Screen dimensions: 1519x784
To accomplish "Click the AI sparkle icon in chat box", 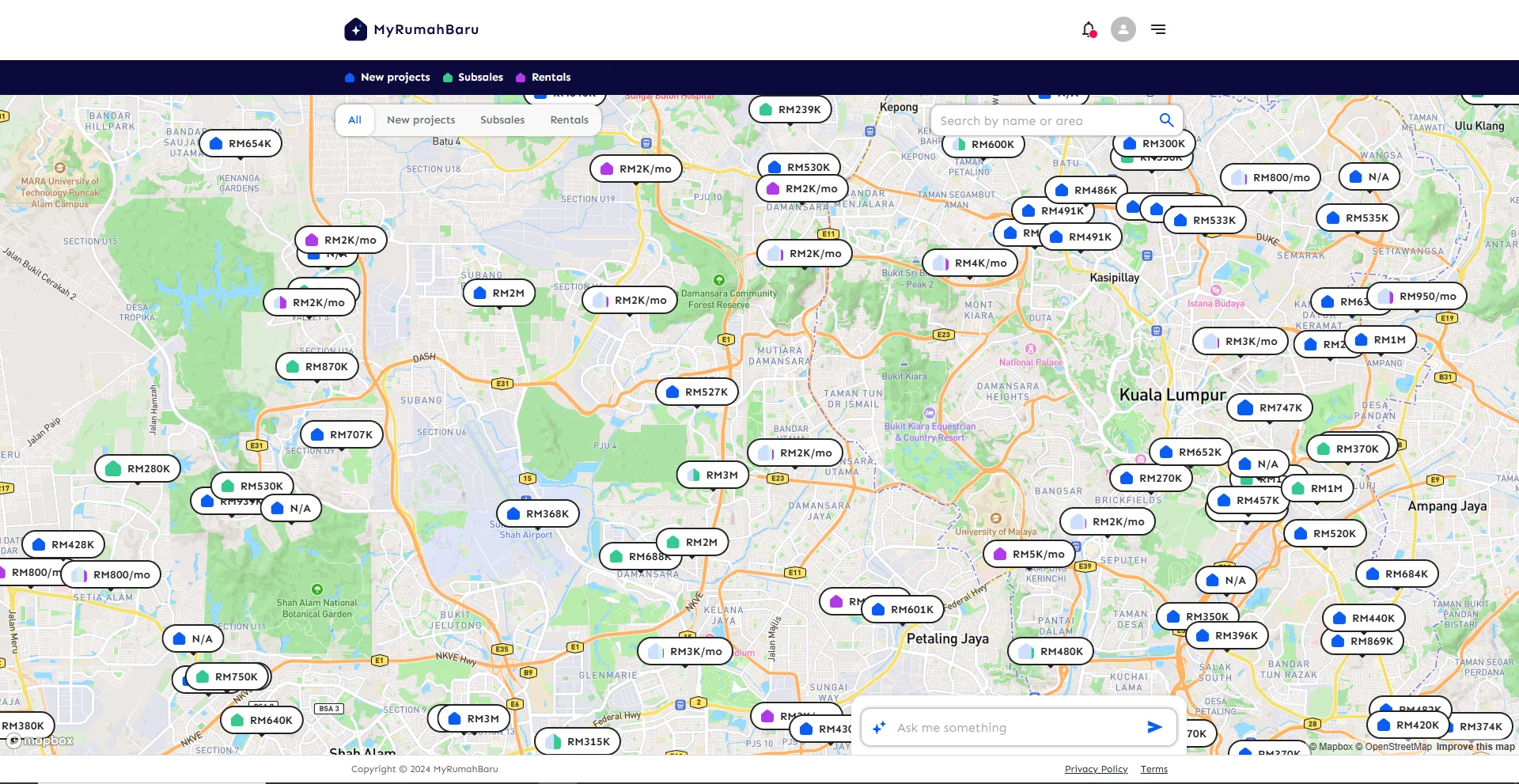I will pos(878,727).
